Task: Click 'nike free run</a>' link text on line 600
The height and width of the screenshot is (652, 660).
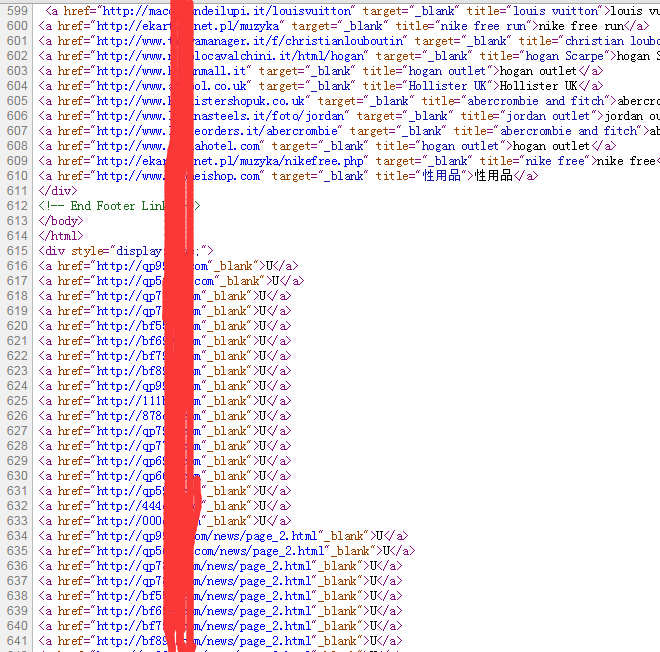Action: click(594, 26)
